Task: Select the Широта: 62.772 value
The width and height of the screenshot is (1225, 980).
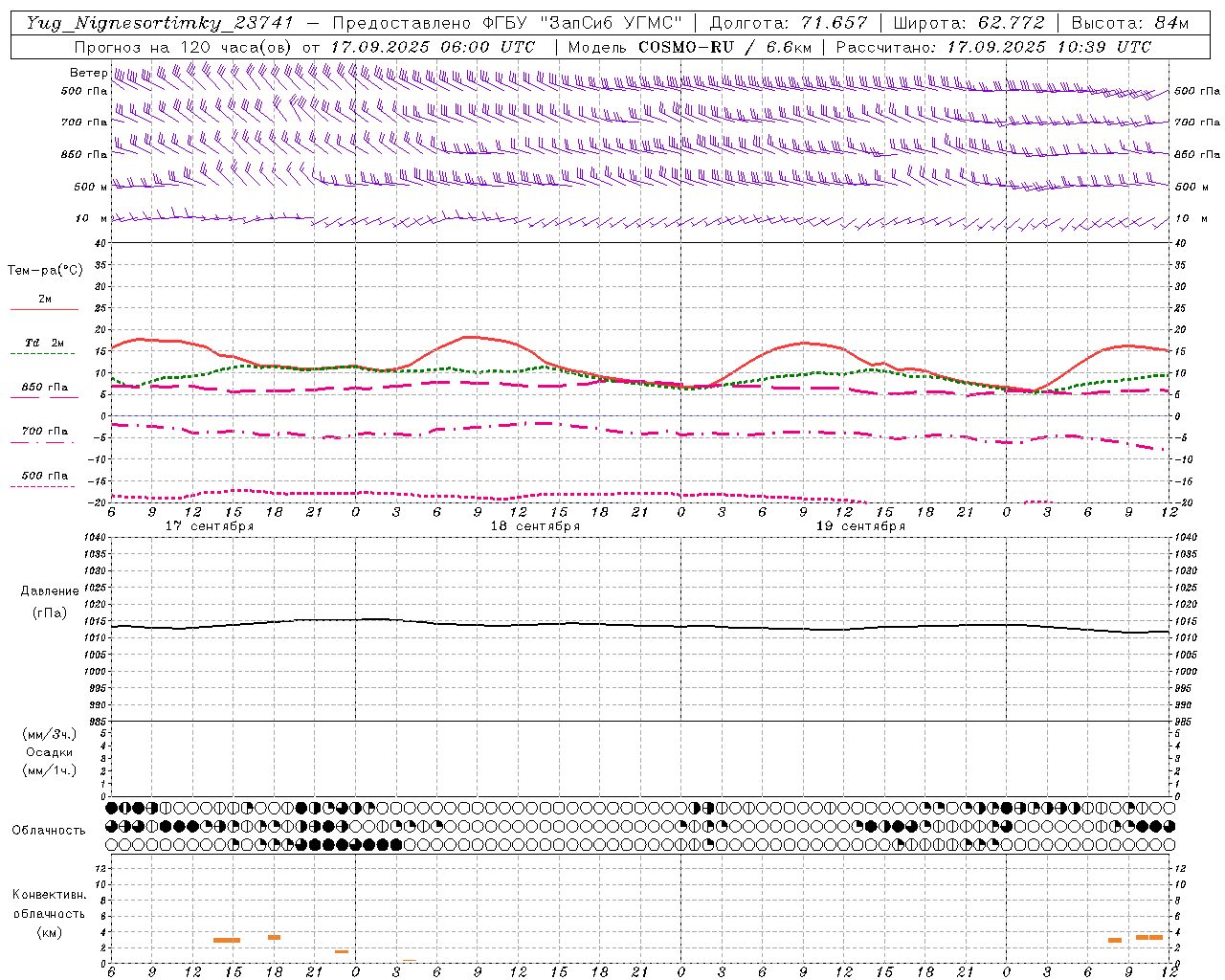Action: point(969,23)
